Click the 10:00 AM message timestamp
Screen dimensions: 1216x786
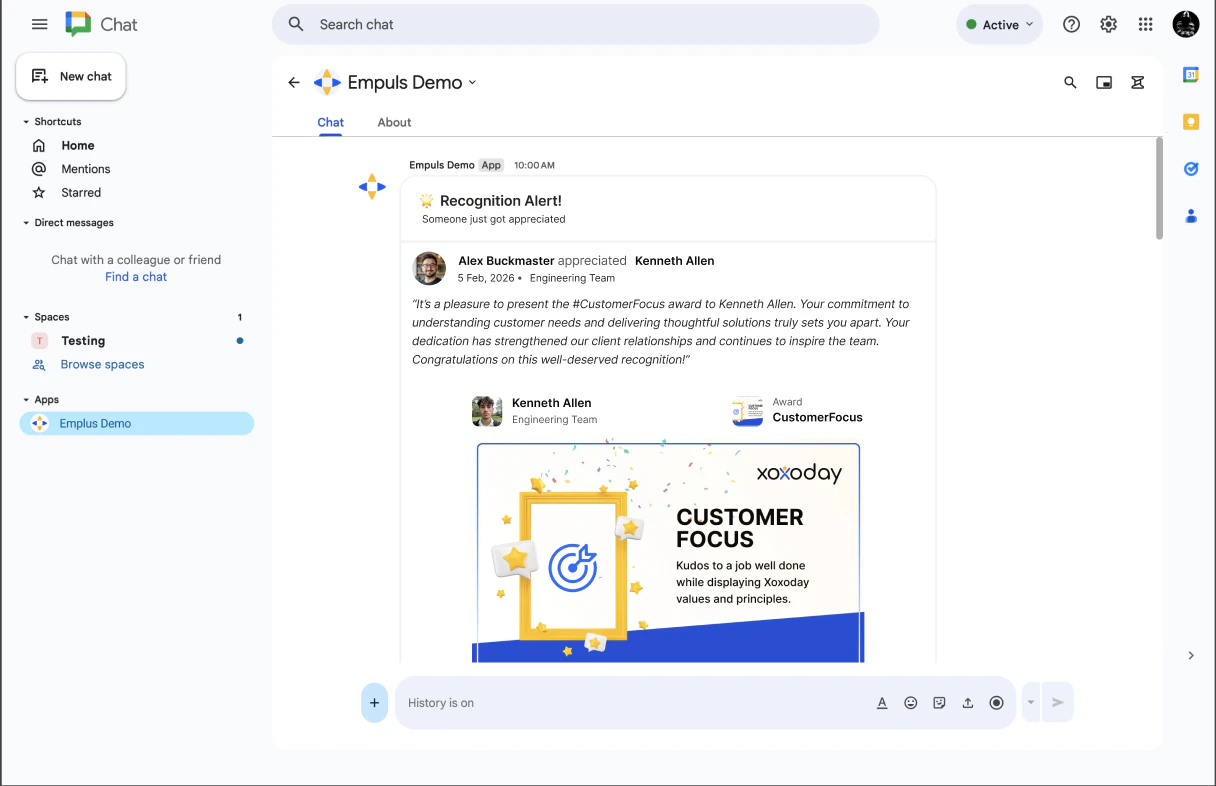534,165
